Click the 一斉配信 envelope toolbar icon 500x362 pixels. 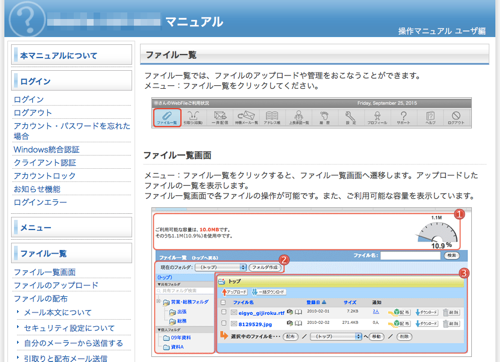[x=220, y=117]
